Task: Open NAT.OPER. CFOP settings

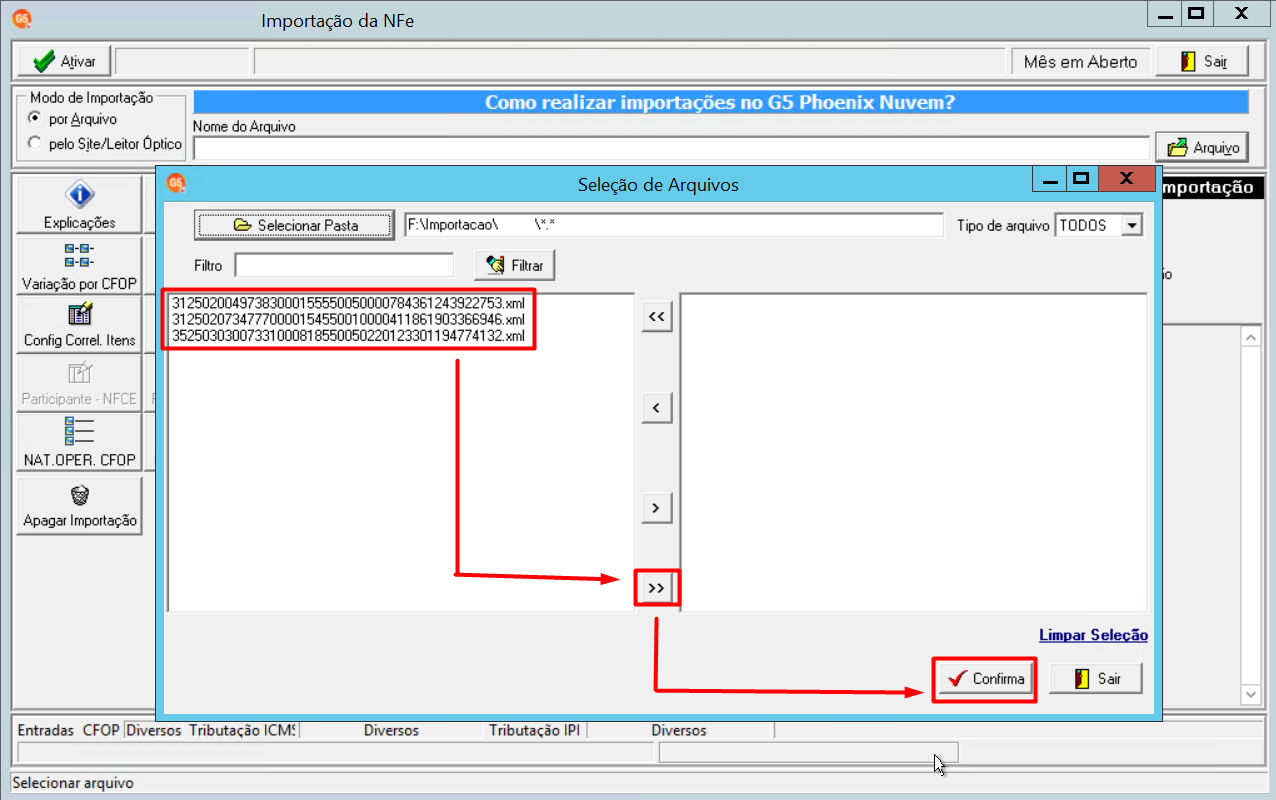Action: click(79, 444)
